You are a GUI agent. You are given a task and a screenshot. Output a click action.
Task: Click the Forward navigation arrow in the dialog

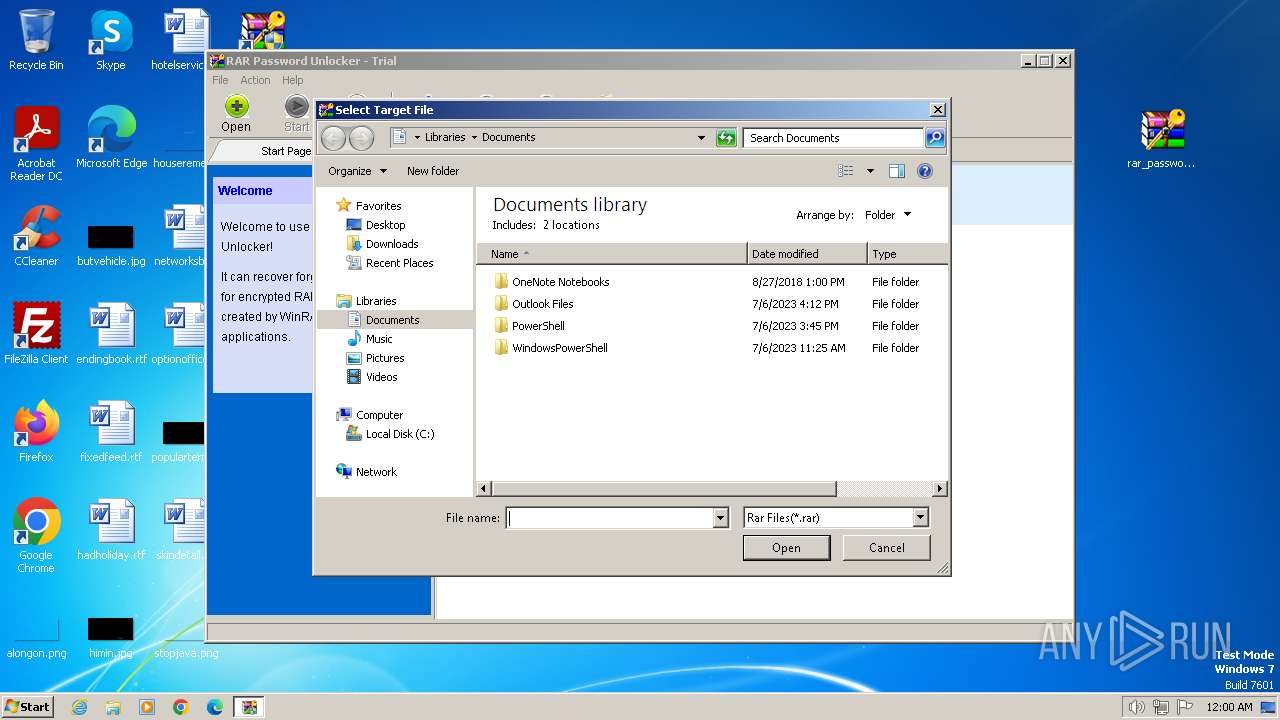pyautogui.click(x=361, y=138)
